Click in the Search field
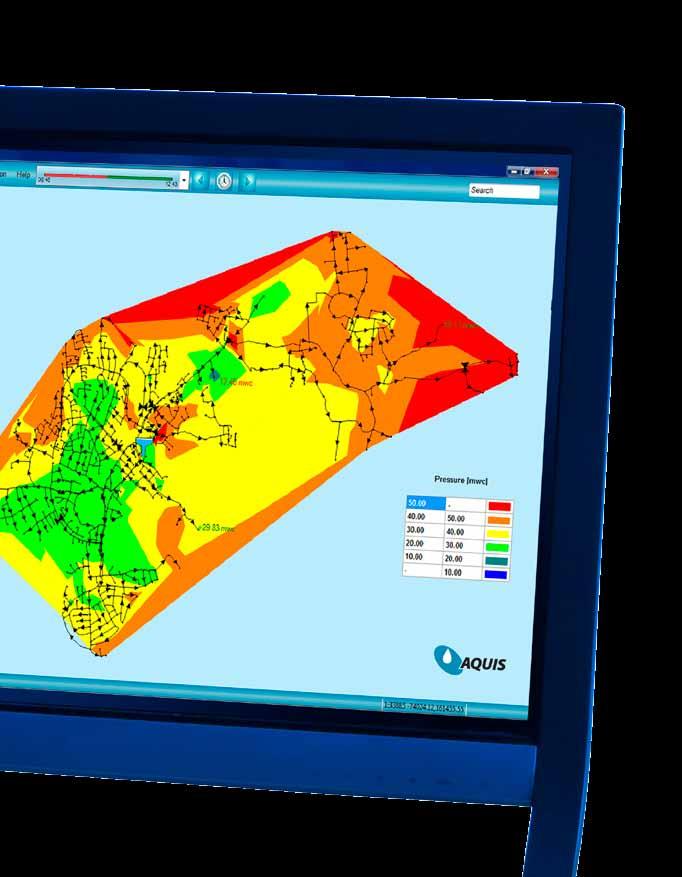Image resolution: width=682 pixels, height=877 pixels. [x=504, y=191]
